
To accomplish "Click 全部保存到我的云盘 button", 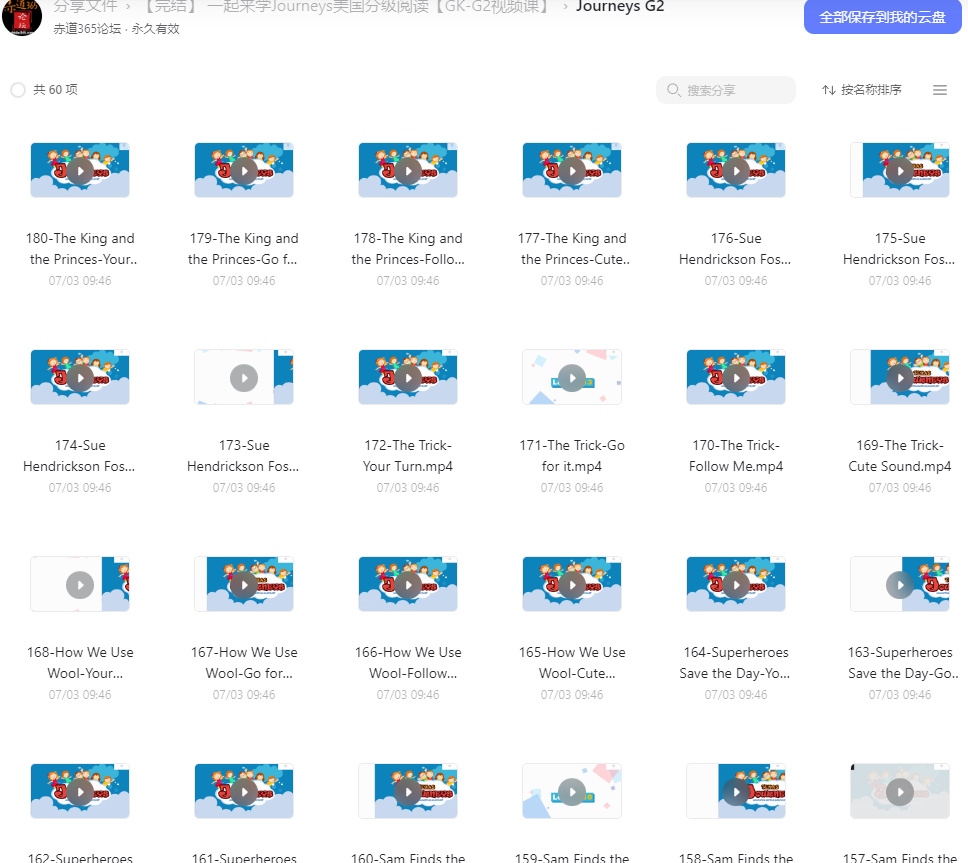I will tap(882, 17).
